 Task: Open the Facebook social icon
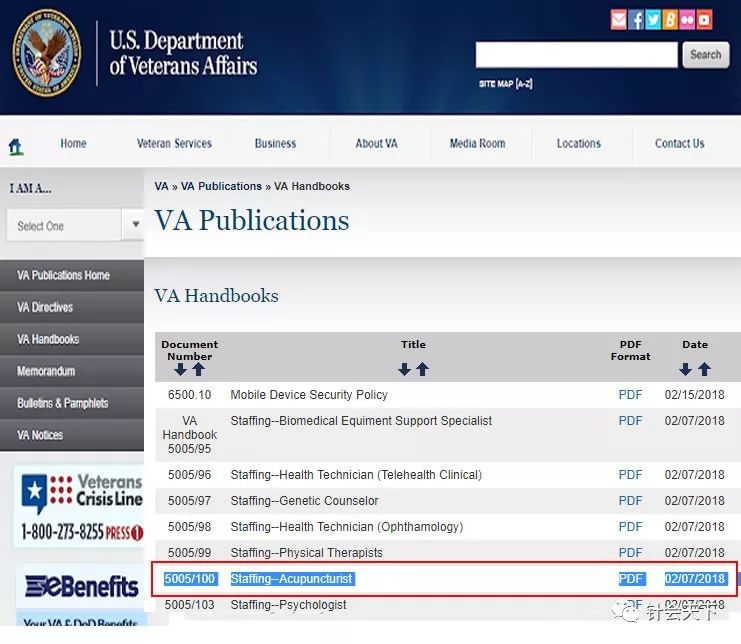point(636,20)
